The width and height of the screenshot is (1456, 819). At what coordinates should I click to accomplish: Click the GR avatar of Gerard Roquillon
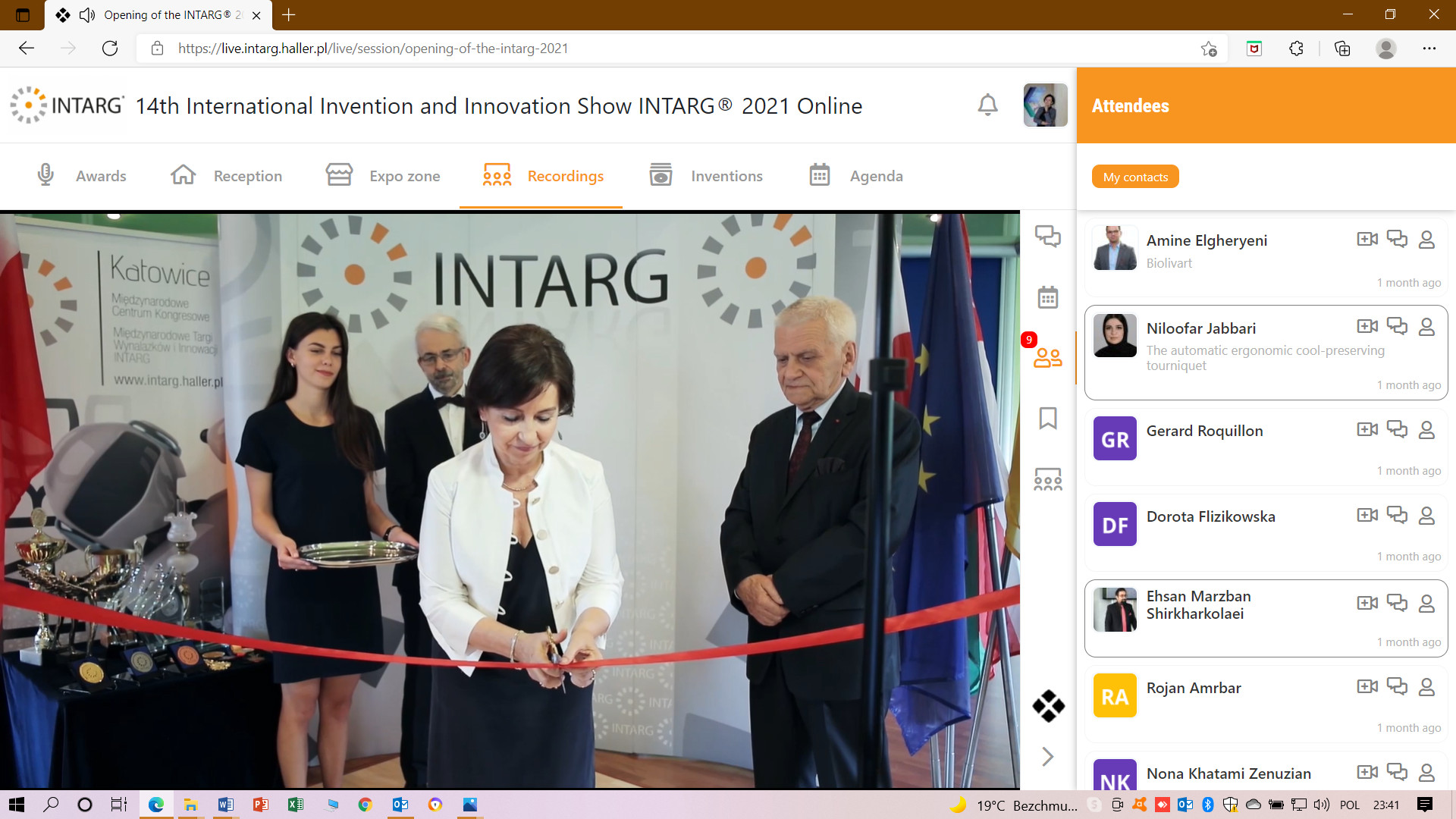pyautogui.click(x=1115, y=438)
